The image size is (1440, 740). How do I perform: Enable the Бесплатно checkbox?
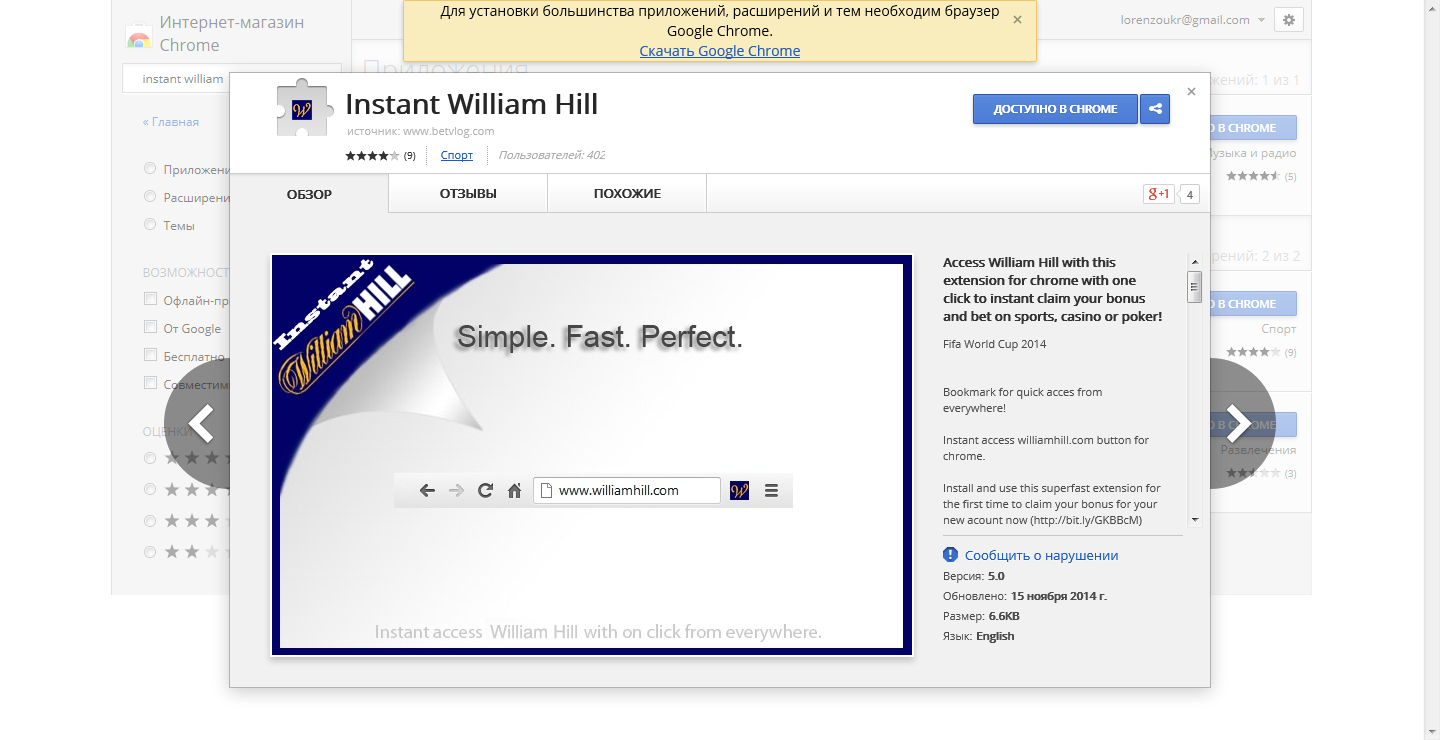150,355
